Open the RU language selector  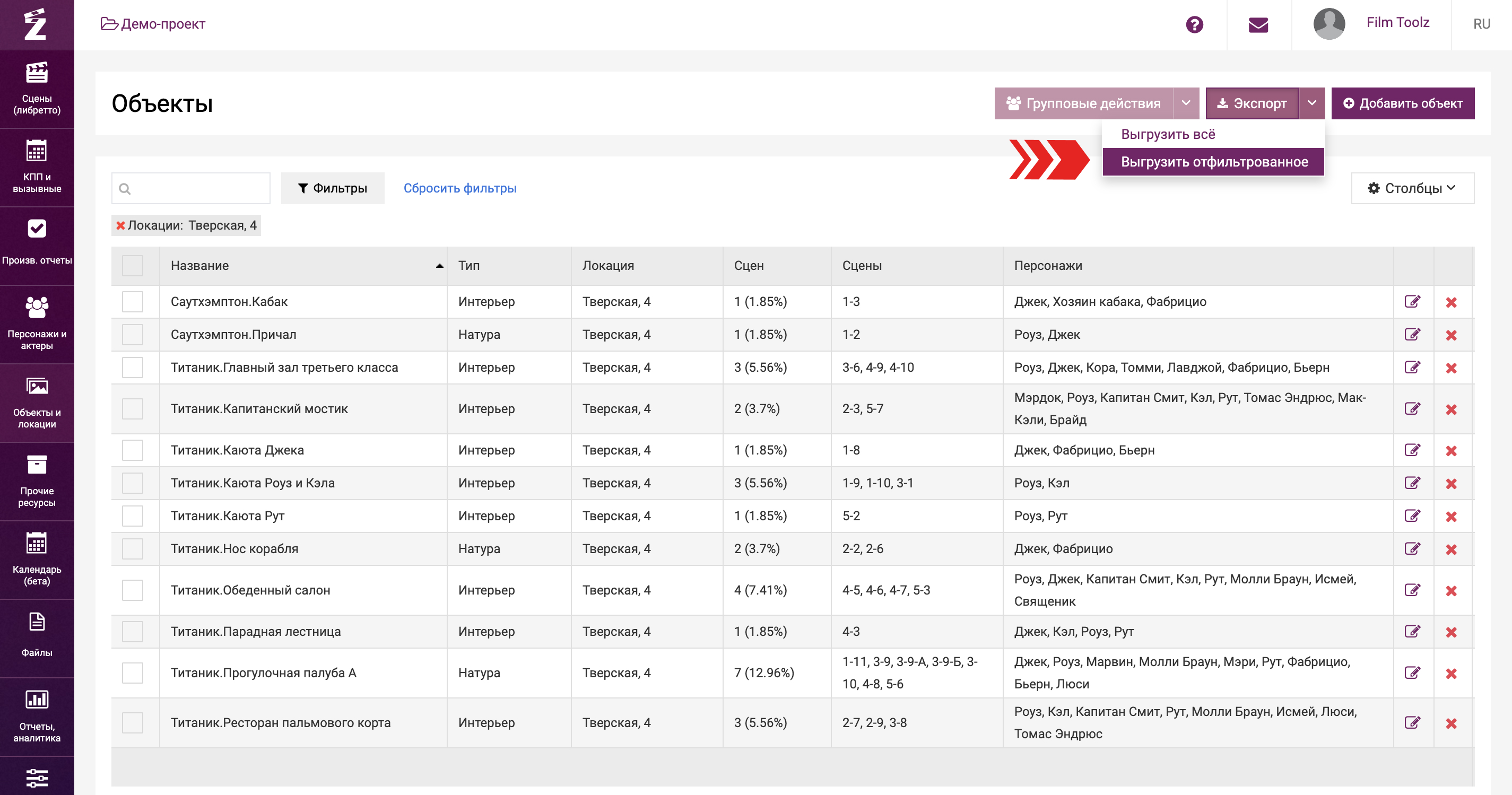[1481, 24]
